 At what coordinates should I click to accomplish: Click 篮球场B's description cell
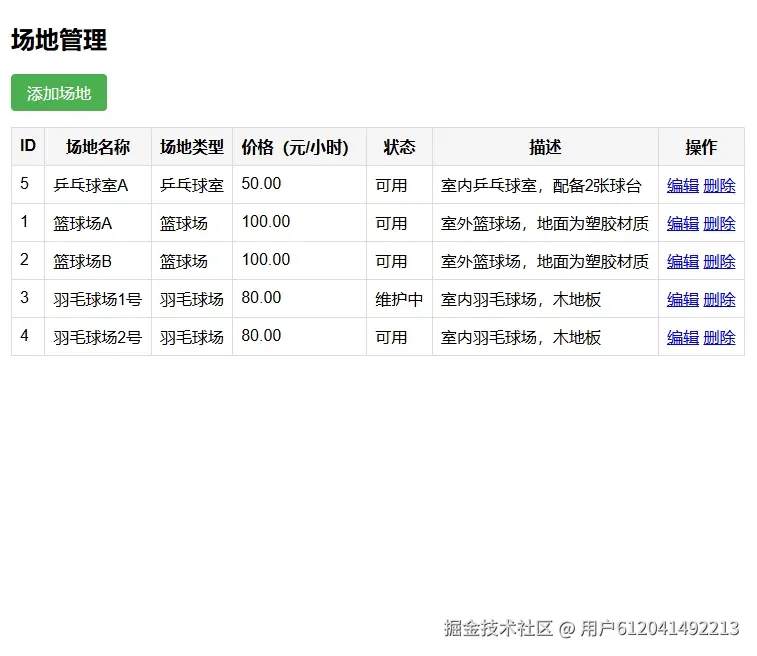[x=546, y=261]
